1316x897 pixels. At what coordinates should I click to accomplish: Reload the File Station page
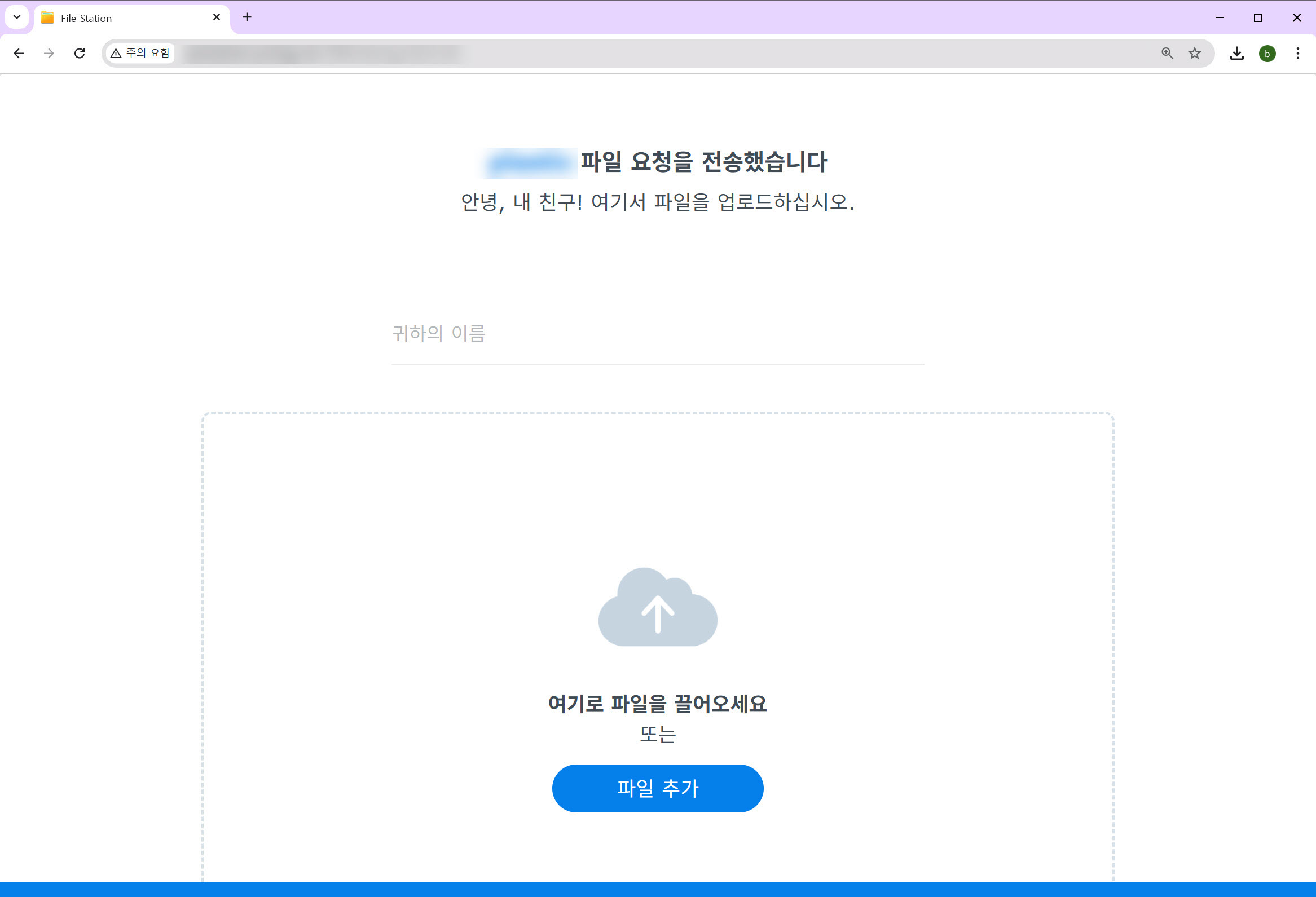tap(80, 53)
